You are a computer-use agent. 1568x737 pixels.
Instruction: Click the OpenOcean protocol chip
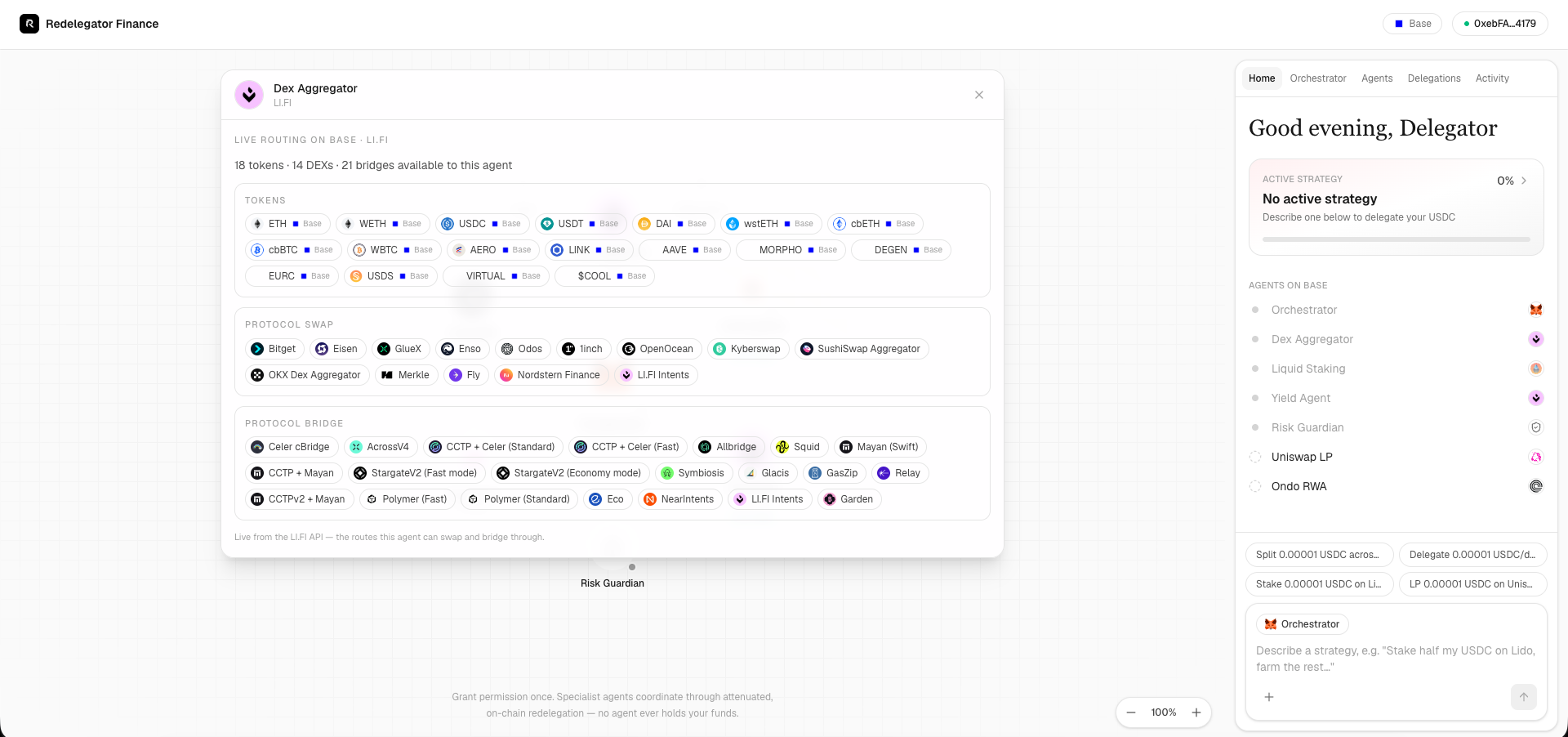(x=659, y=349)
